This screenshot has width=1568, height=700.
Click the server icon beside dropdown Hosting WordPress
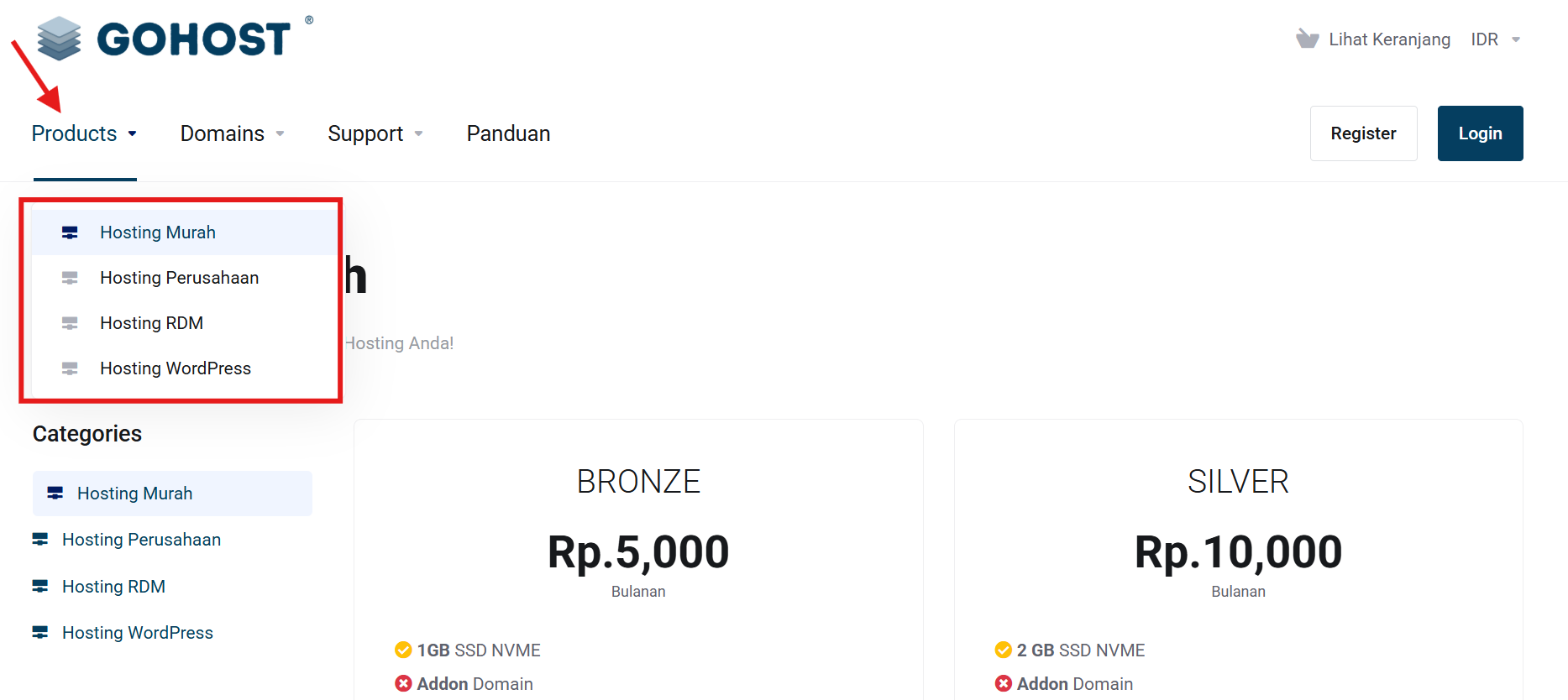pyautogui.click(x=70, y=368)
